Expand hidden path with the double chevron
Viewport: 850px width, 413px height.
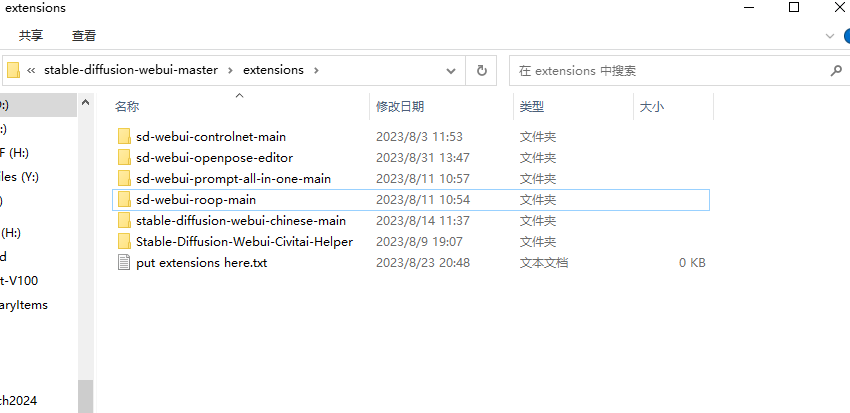coord(31,70)
